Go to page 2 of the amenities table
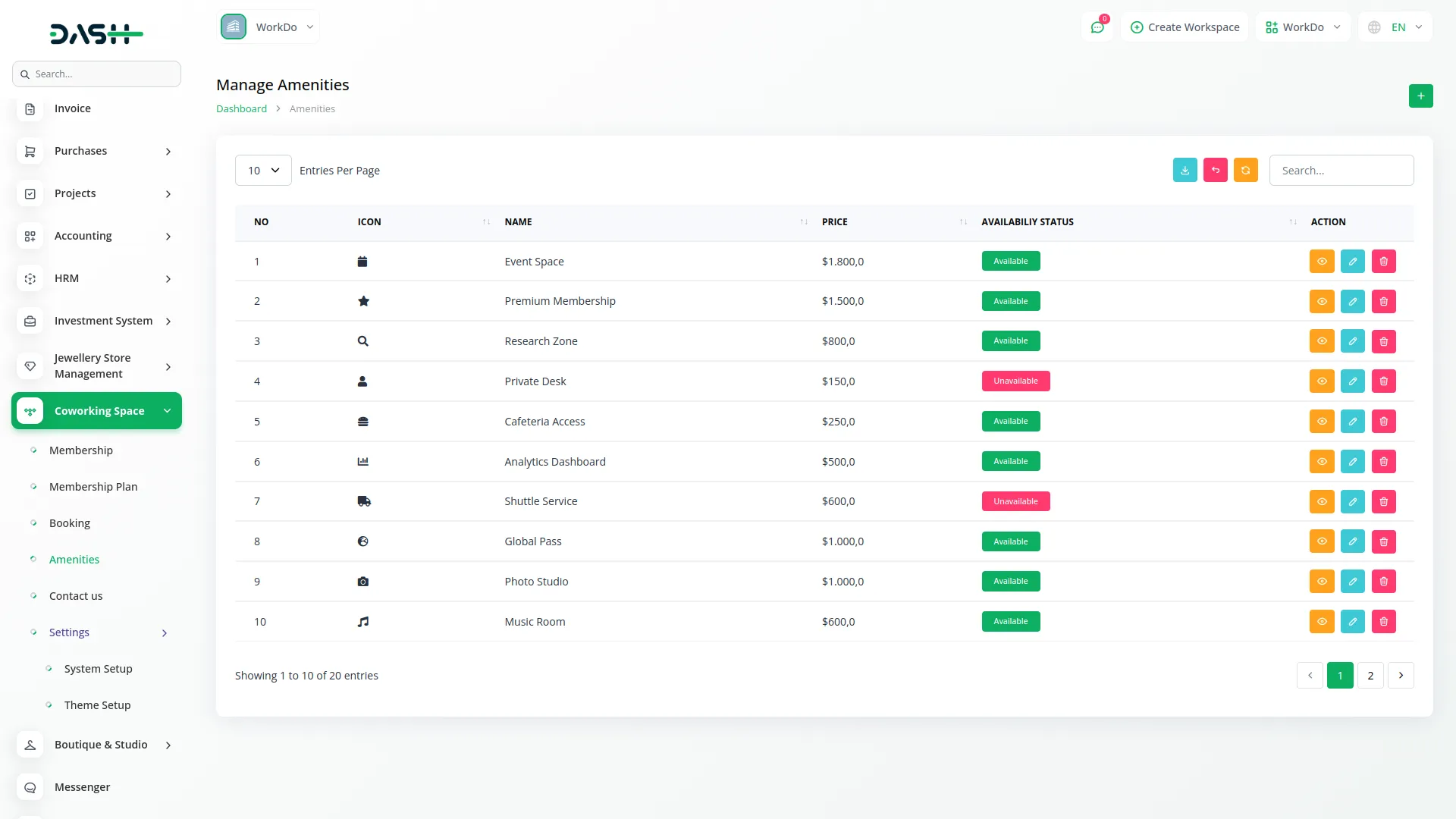 click(x=1370, y=675)
